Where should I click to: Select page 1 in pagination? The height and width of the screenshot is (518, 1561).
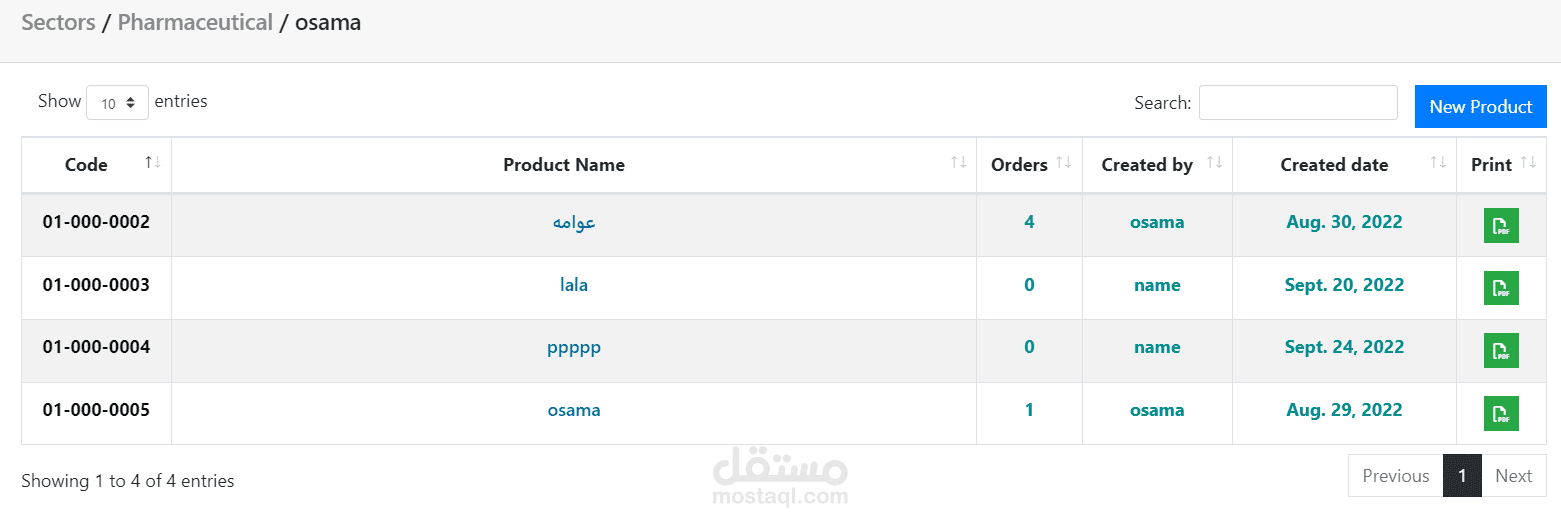point(1462,476)
